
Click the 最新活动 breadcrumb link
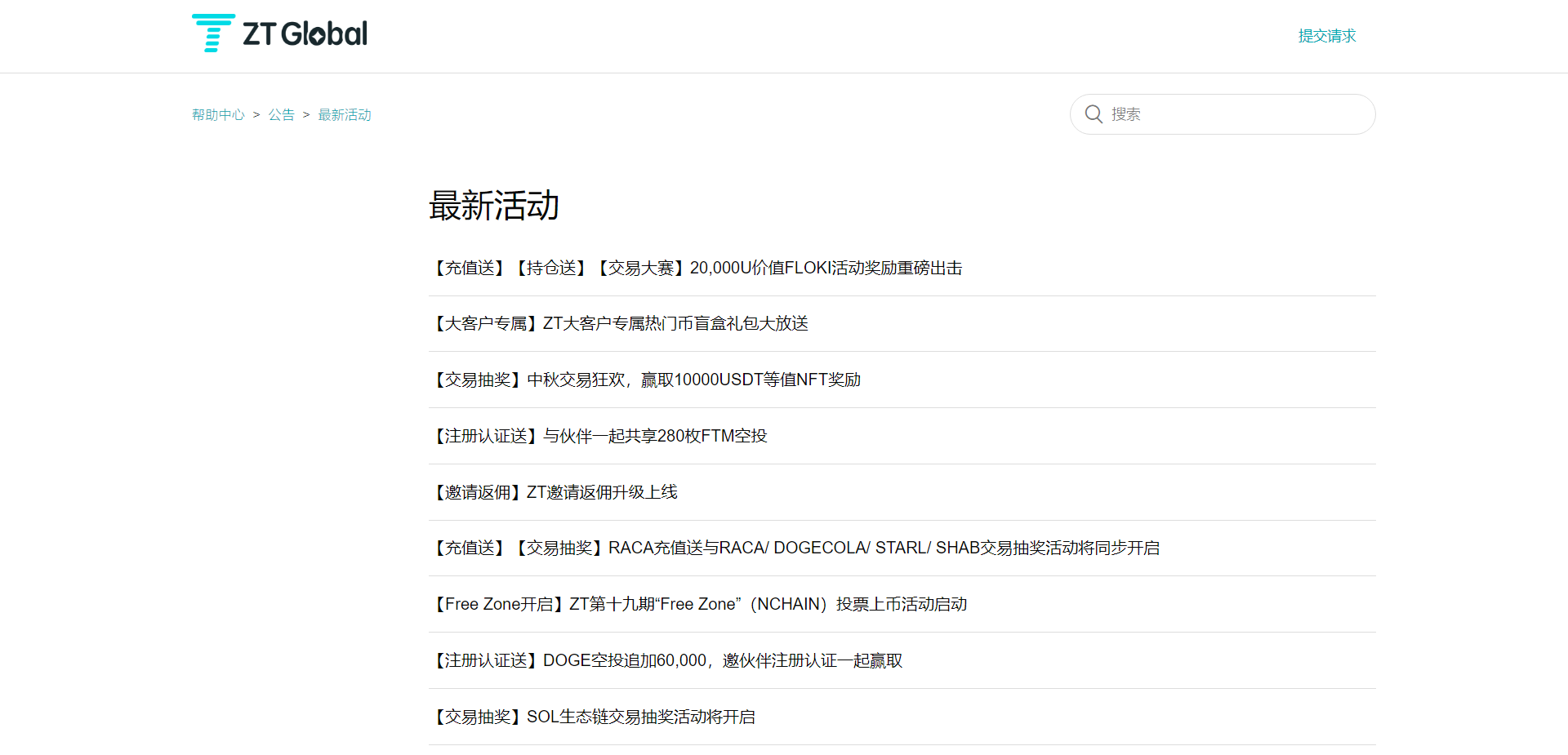pyautogui.click(x=345, y=115)
